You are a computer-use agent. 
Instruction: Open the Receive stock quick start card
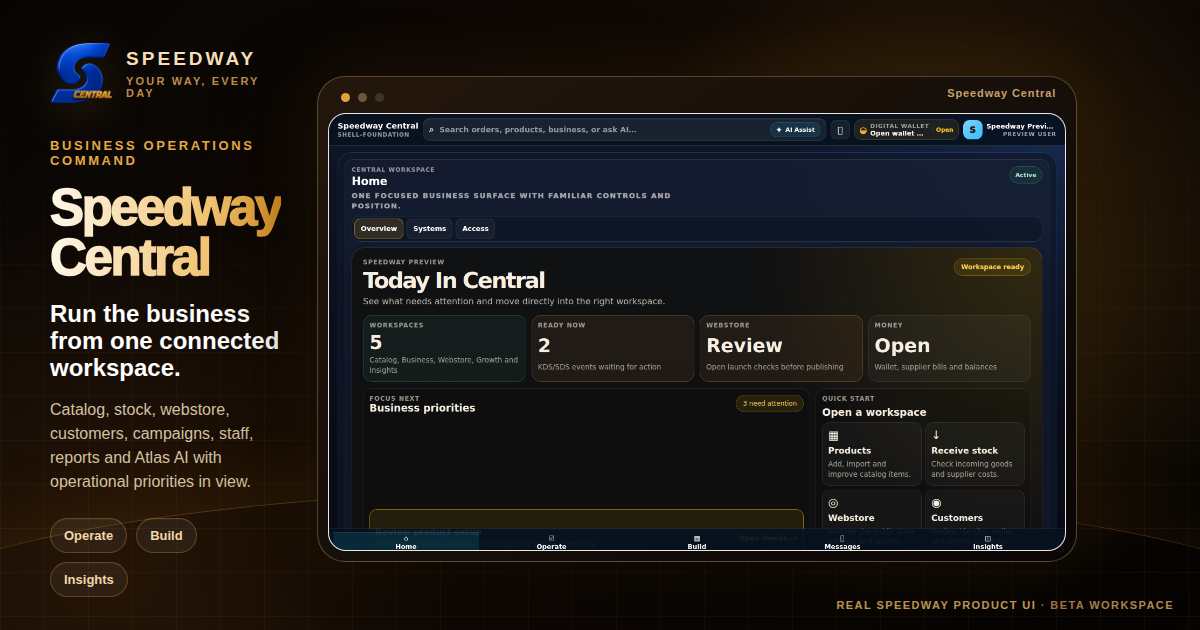coord(975,454)
